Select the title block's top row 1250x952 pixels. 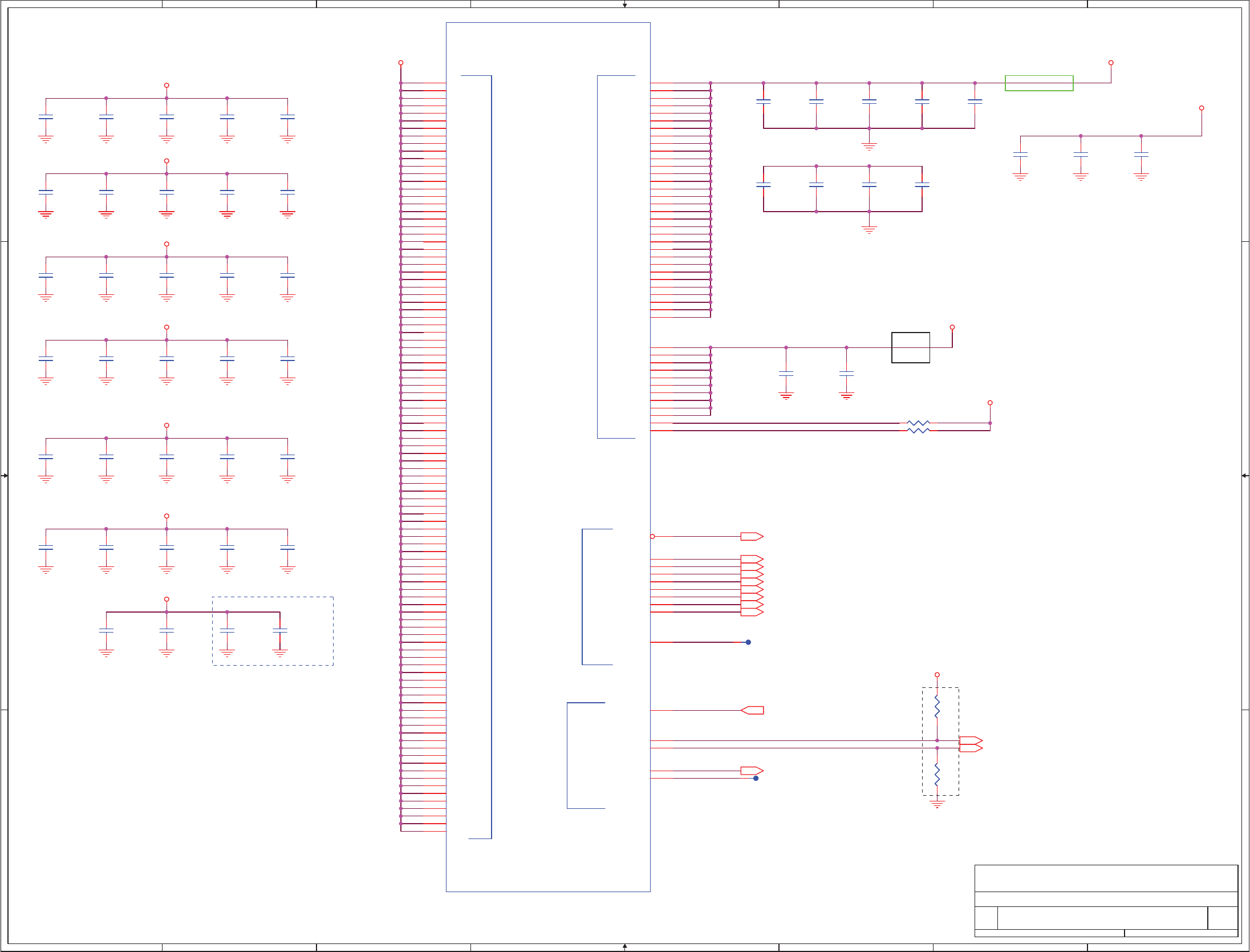click(x=1106, y=878)
